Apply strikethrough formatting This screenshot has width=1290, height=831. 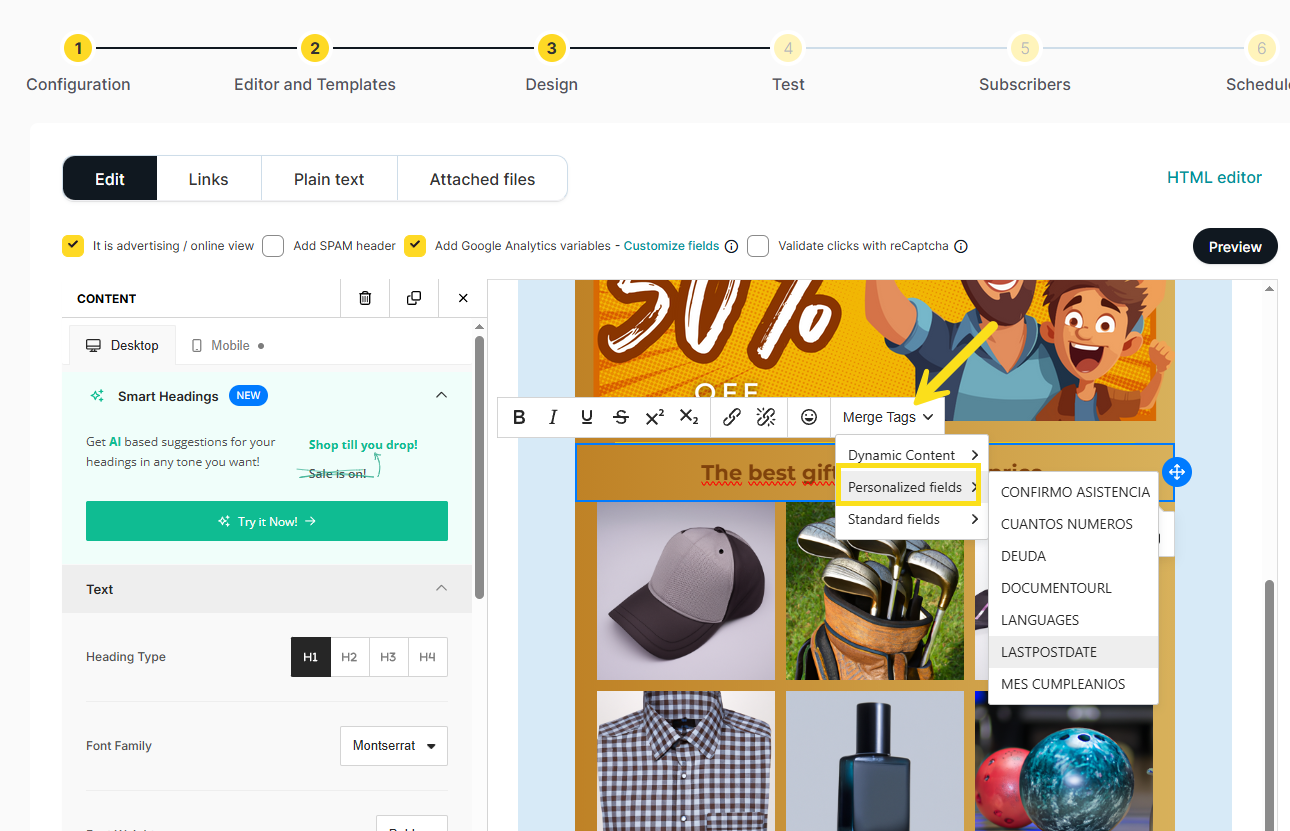tap(621, 417)
